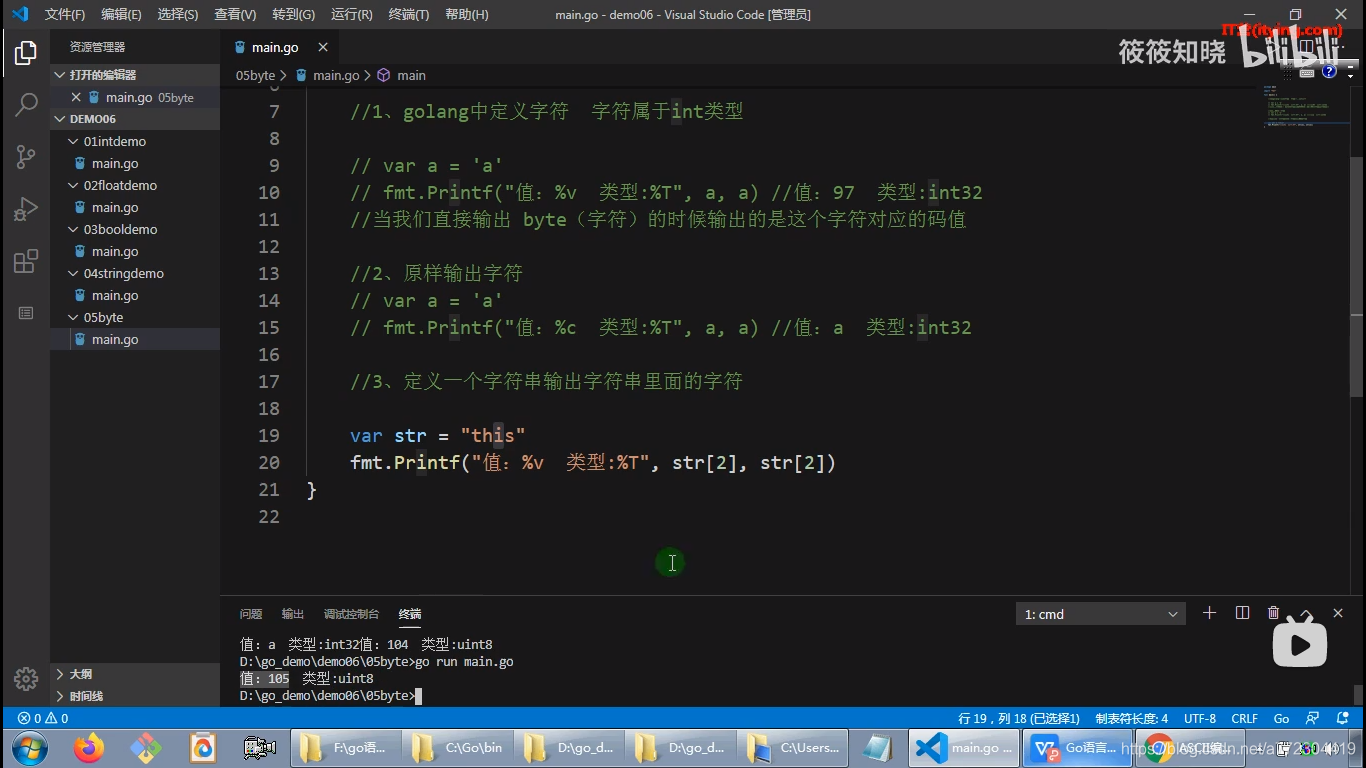Image resolution: width=1366 pixels, height=768 pixels.
Task: Open the 查看(V) menu
Action: coord(235,15)
